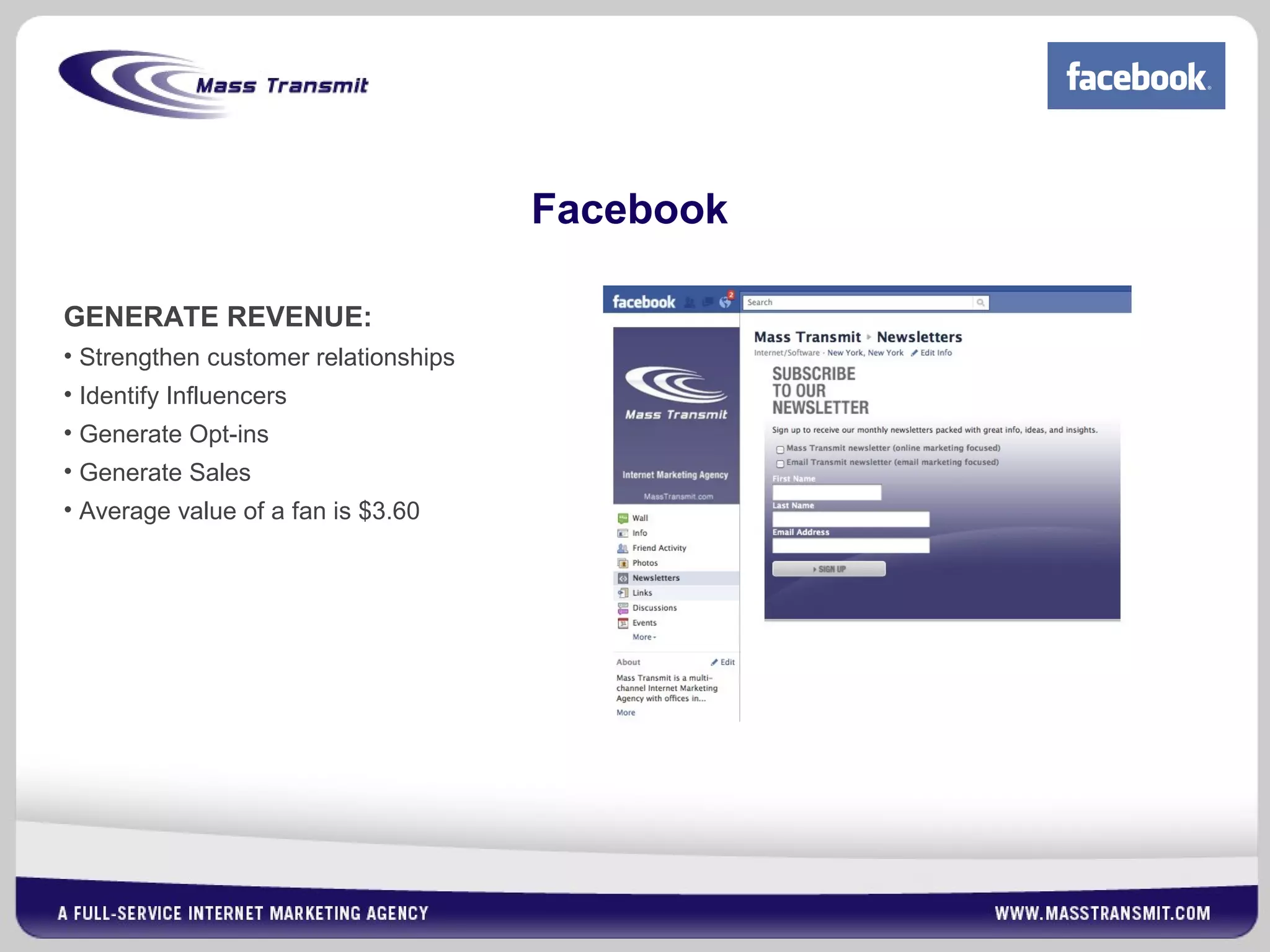Click the Facebook logo in embedded page header
Image resolution: width=1270 pixels, height=952 pixels.
[644, 302]
